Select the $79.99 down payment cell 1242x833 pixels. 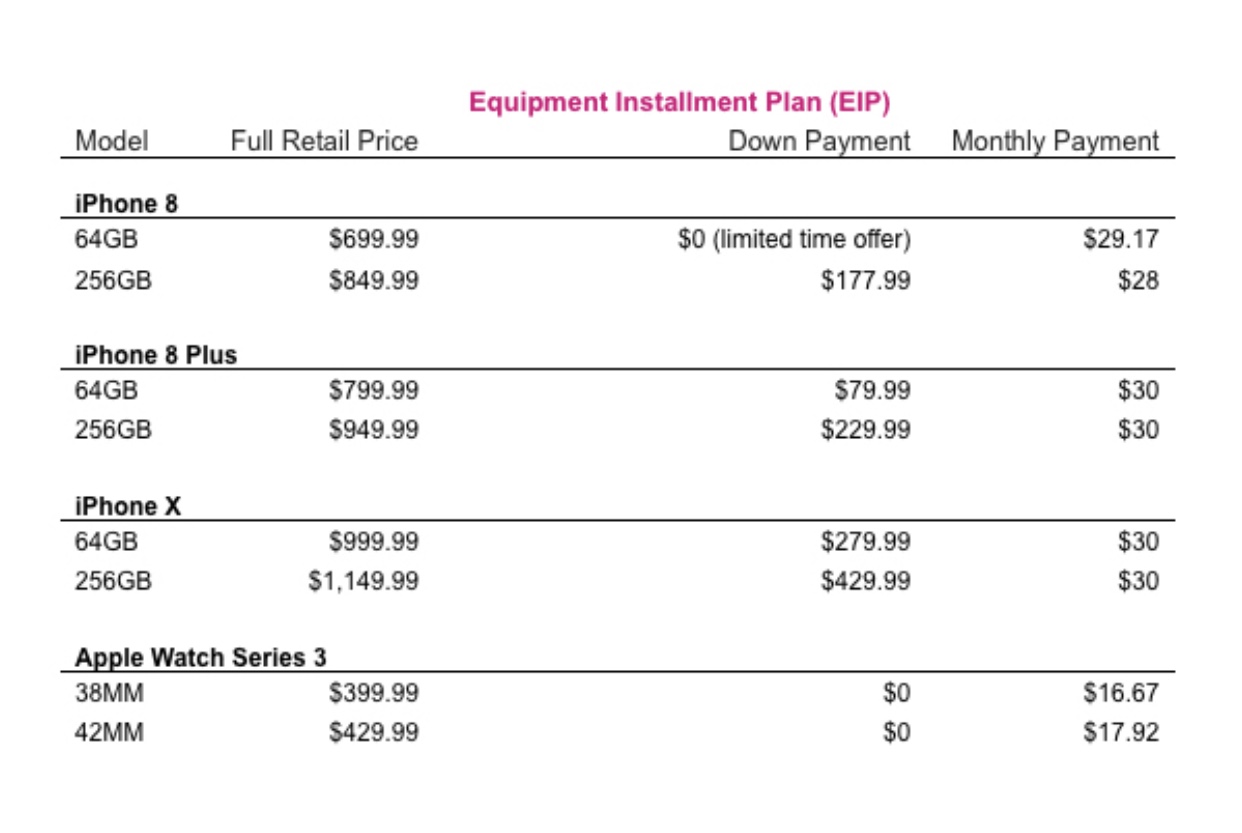[873, 390]
